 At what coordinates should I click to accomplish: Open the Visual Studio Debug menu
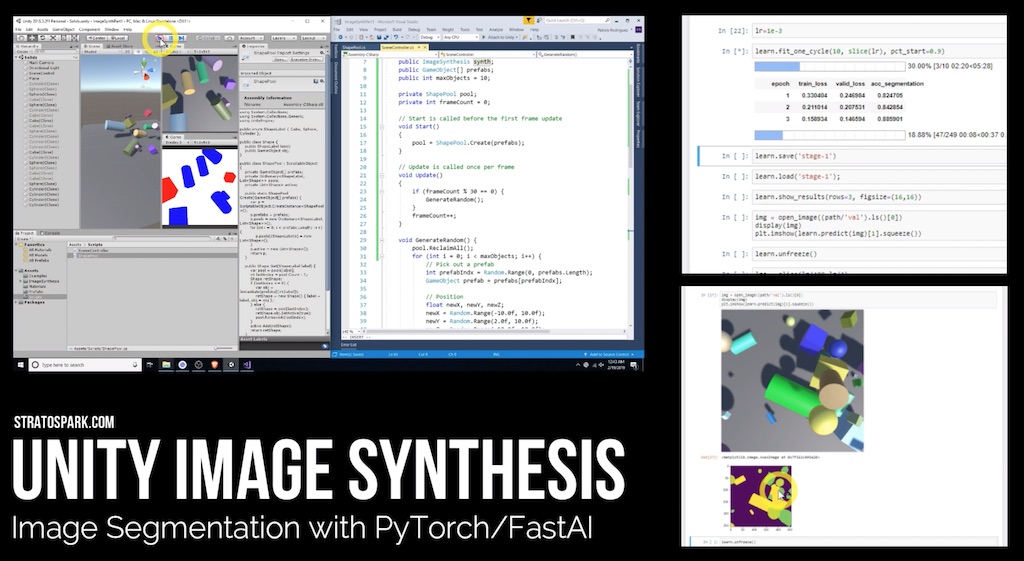pos(414,29)
